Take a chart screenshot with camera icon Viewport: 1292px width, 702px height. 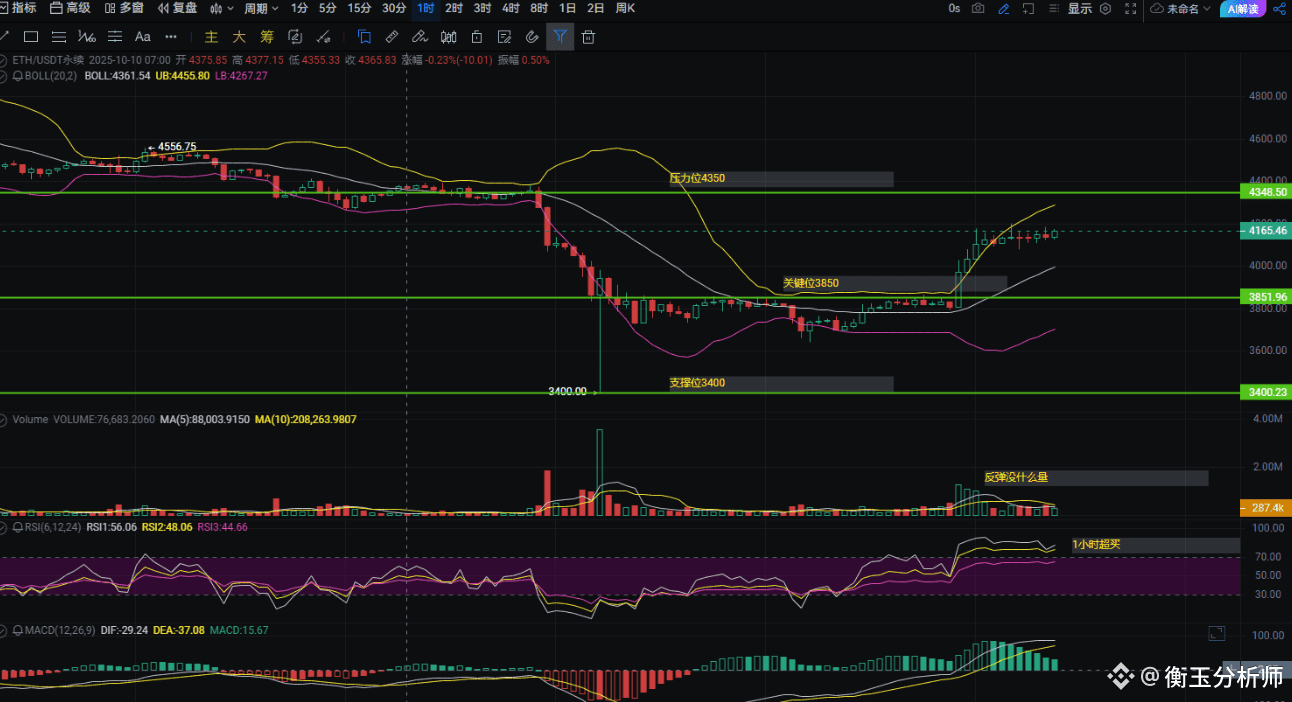pos(977,8)
